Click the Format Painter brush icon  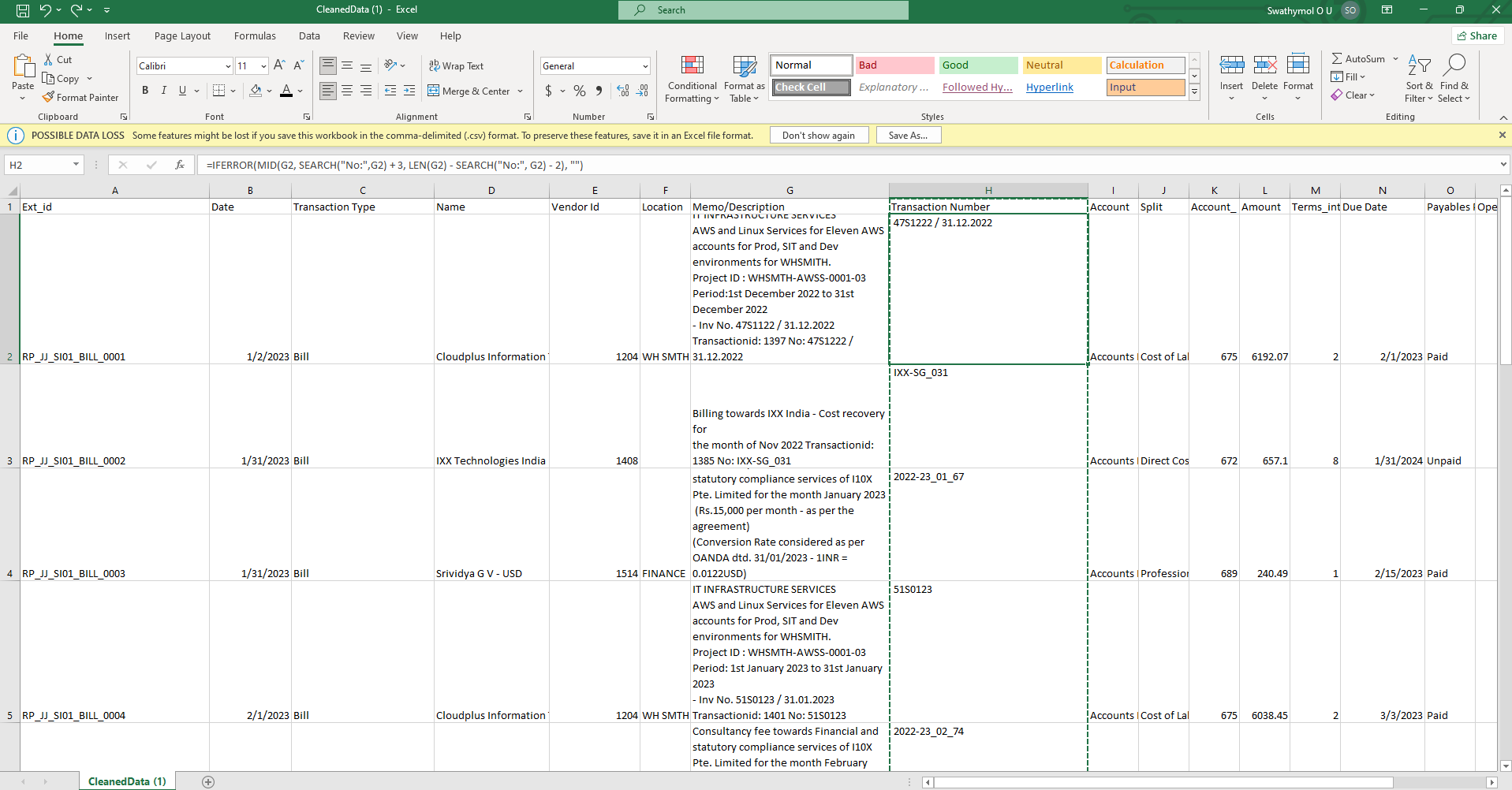(x=49, y=97)
